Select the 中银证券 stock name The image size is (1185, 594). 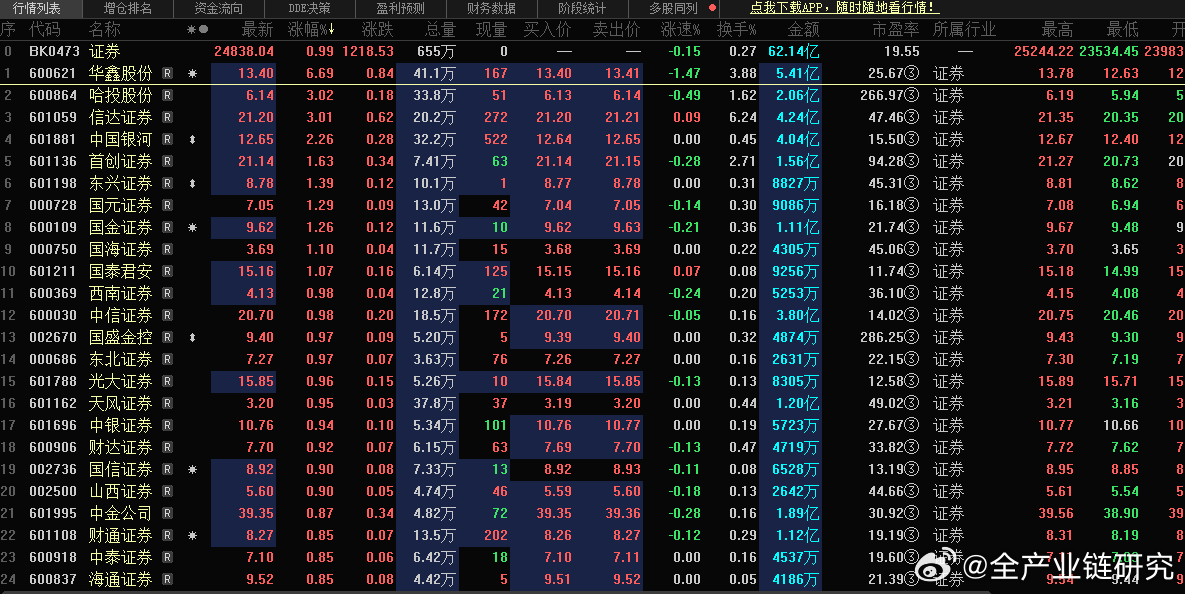pos(121,425)
